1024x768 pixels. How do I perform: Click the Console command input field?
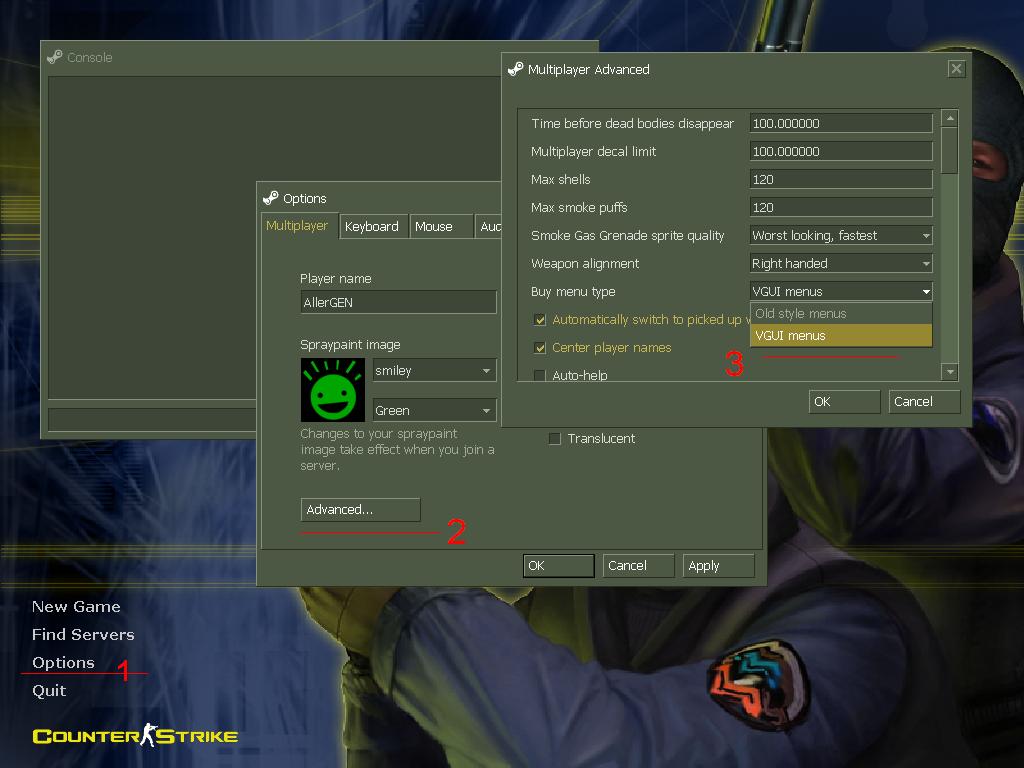(152, 419)
